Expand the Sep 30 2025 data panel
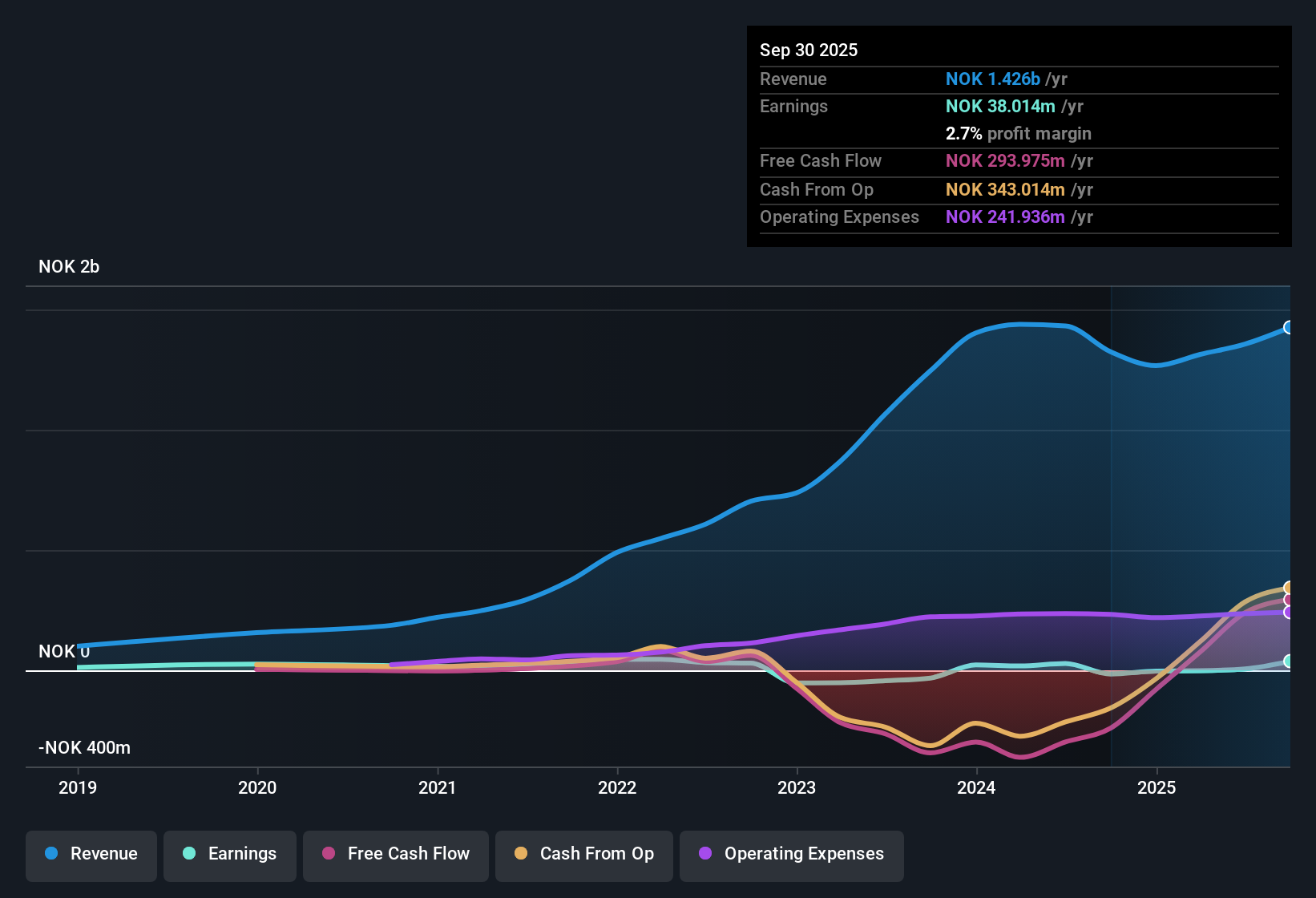This screenshot has width=1316, height=898. click(809, 50)
